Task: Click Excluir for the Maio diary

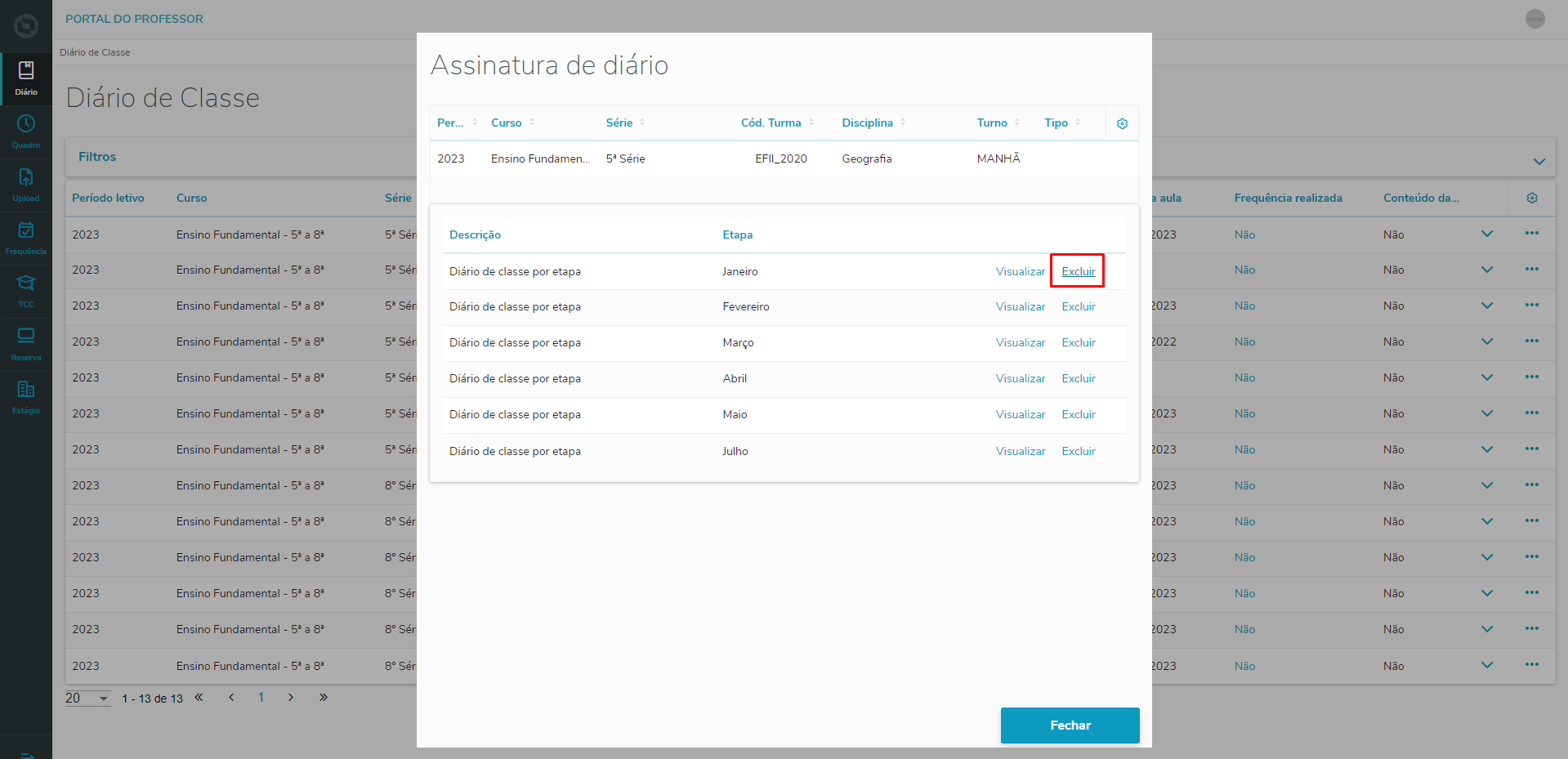Action: pyautogui.click(x=1079, y=414)
